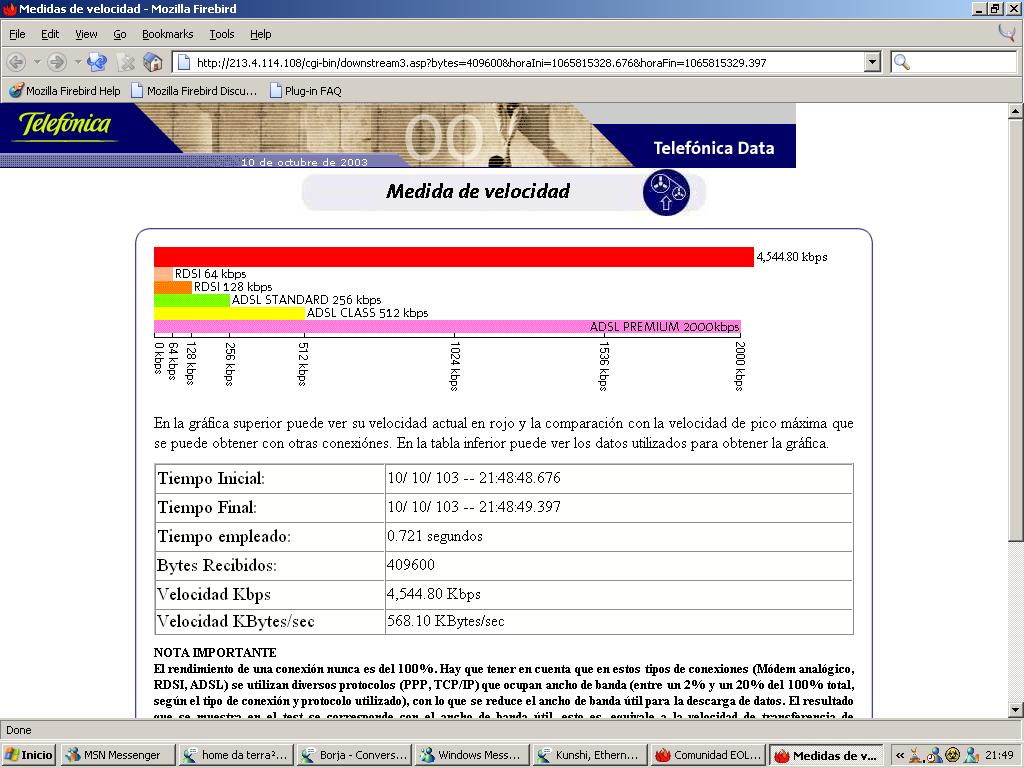
Task: Click the Done status bar text
Action: 19,730
